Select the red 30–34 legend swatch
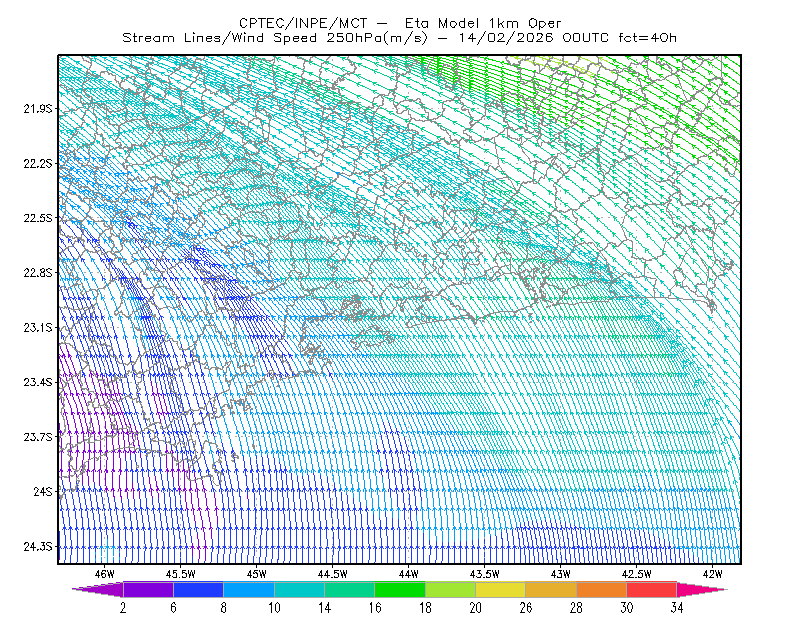Viewport: 800px width, 618px height. point(652,589)
